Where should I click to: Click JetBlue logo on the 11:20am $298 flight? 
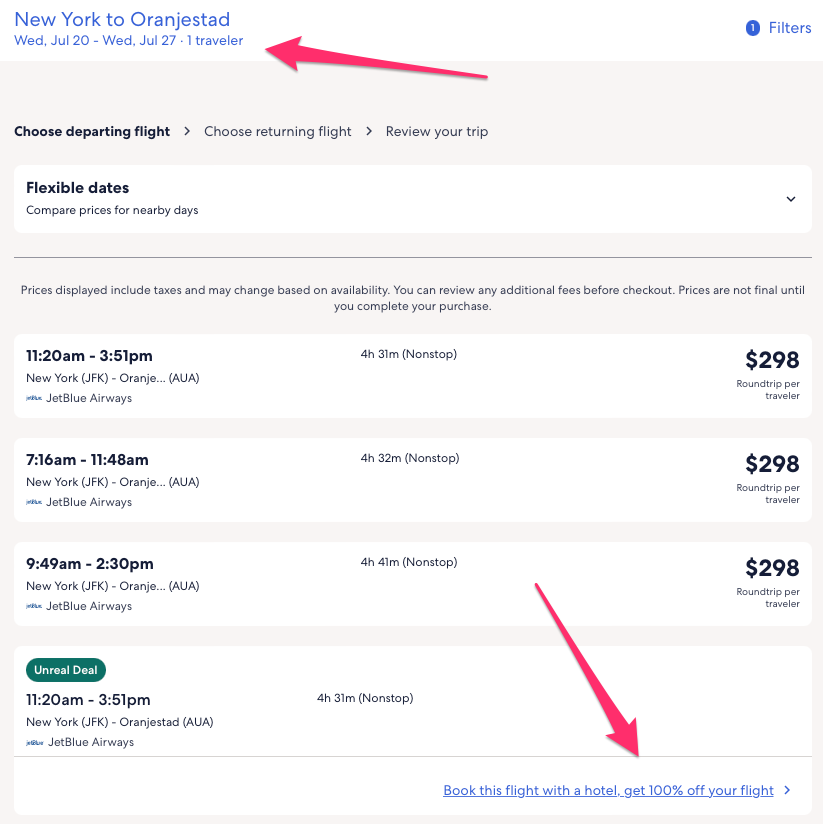coord(34,398)
